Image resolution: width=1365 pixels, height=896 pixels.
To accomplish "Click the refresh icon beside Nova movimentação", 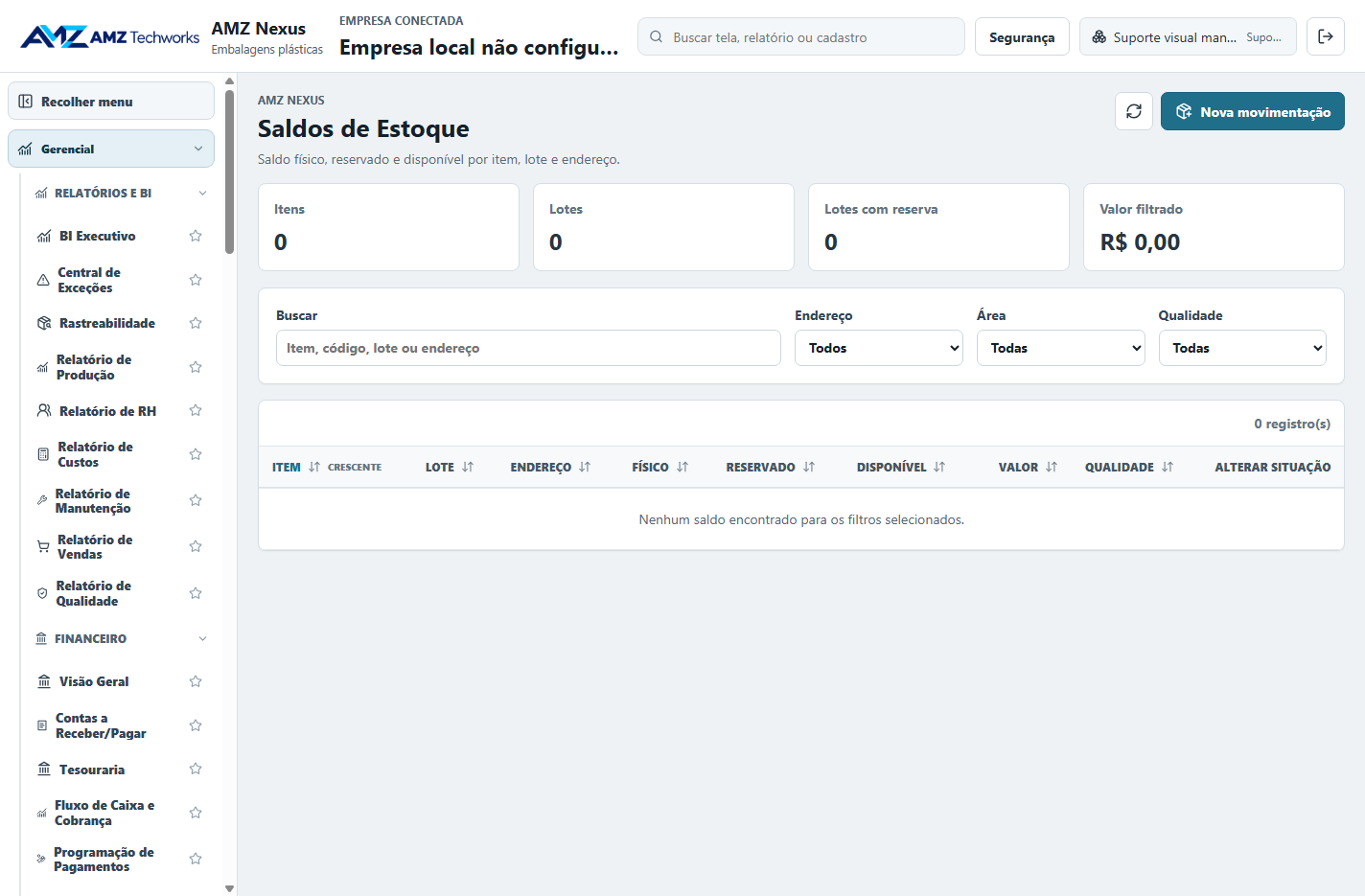I will [x=1134, y=111].
